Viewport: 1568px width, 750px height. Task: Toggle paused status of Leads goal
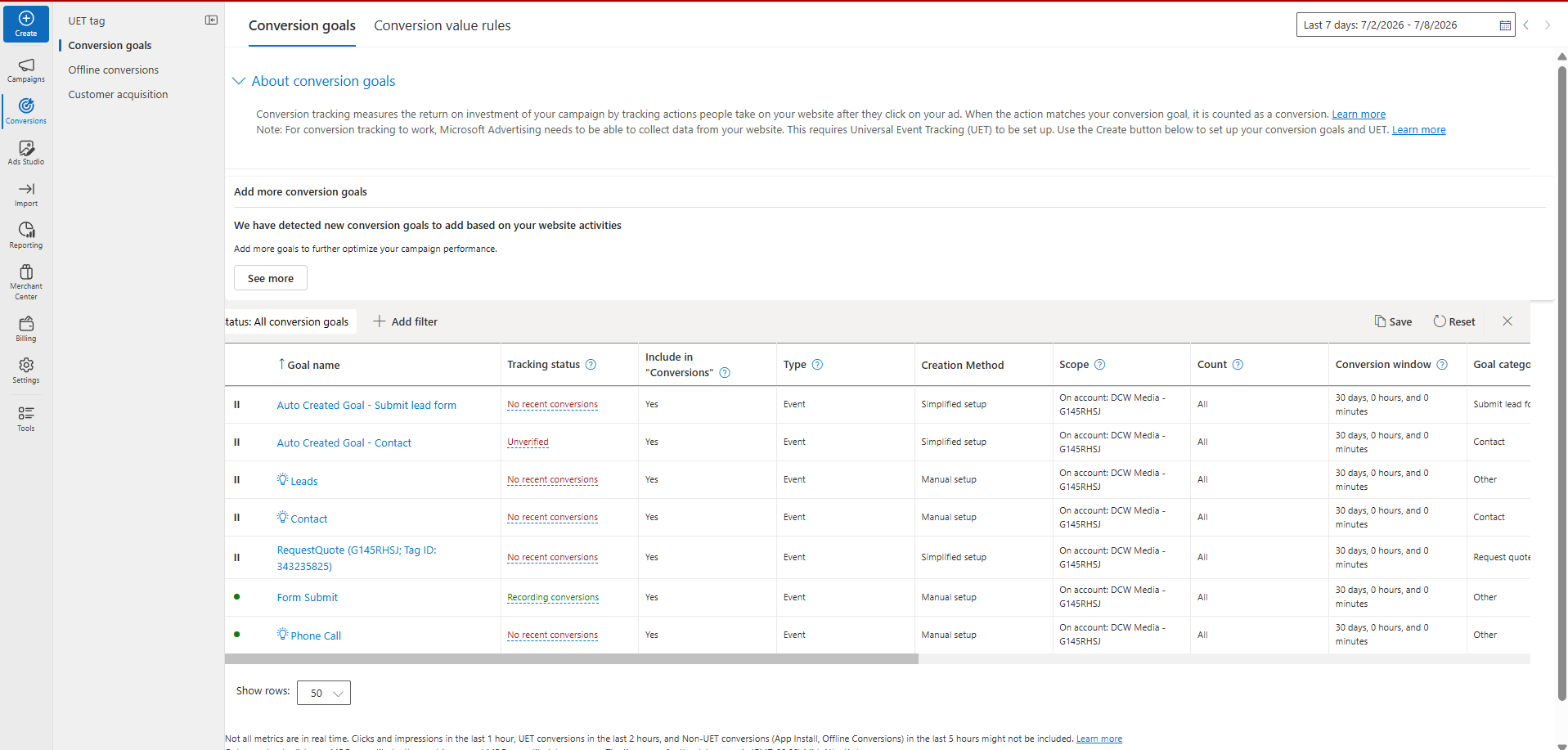tap(237, 480)
